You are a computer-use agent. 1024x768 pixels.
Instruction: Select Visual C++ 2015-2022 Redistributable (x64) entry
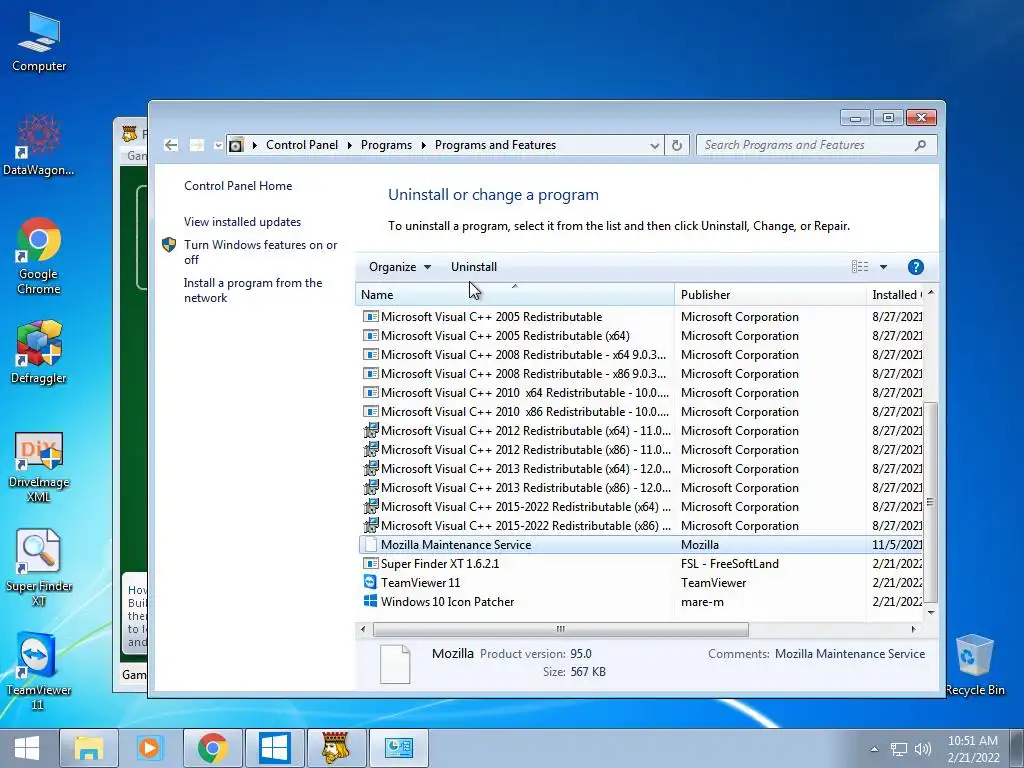pos(640,506)
